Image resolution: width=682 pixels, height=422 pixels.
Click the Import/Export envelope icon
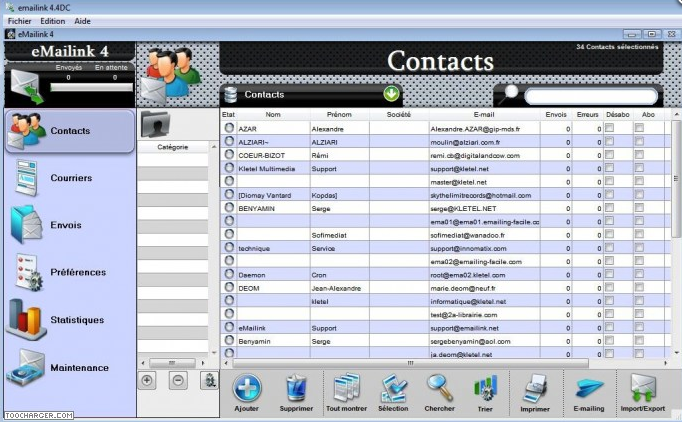click(x=643, y=388)
